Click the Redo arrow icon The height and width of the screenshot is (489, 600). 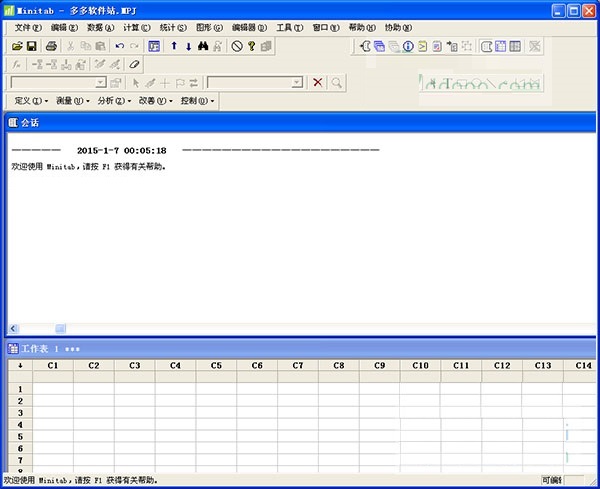pyautogui.click(x=134, y=46)
